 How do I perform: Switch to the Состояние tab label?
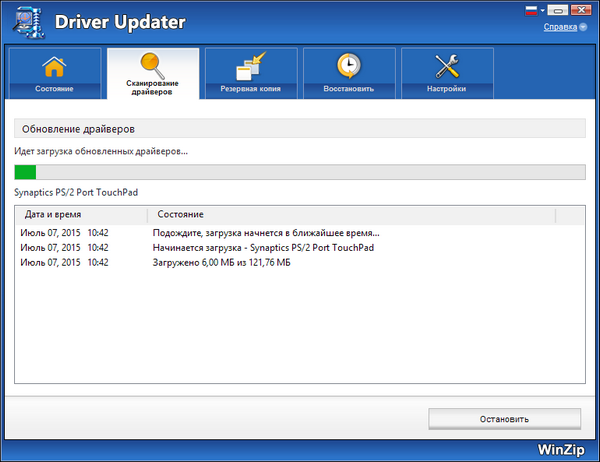54,89
